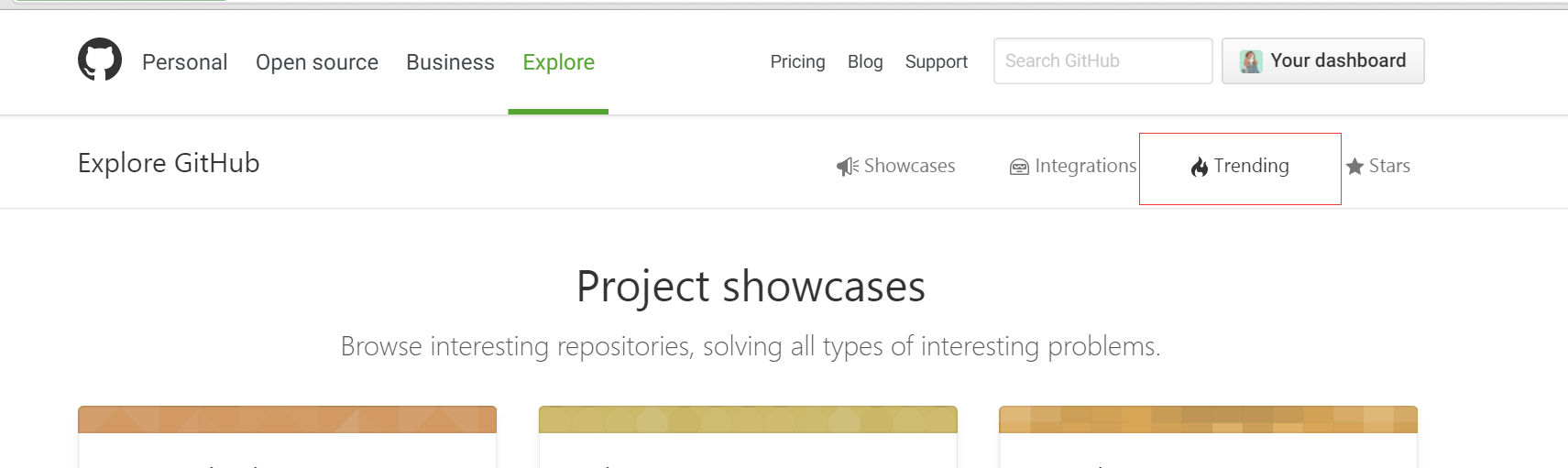Select the Explore tab
This screenshot has height=468, width=1568.
558,62
